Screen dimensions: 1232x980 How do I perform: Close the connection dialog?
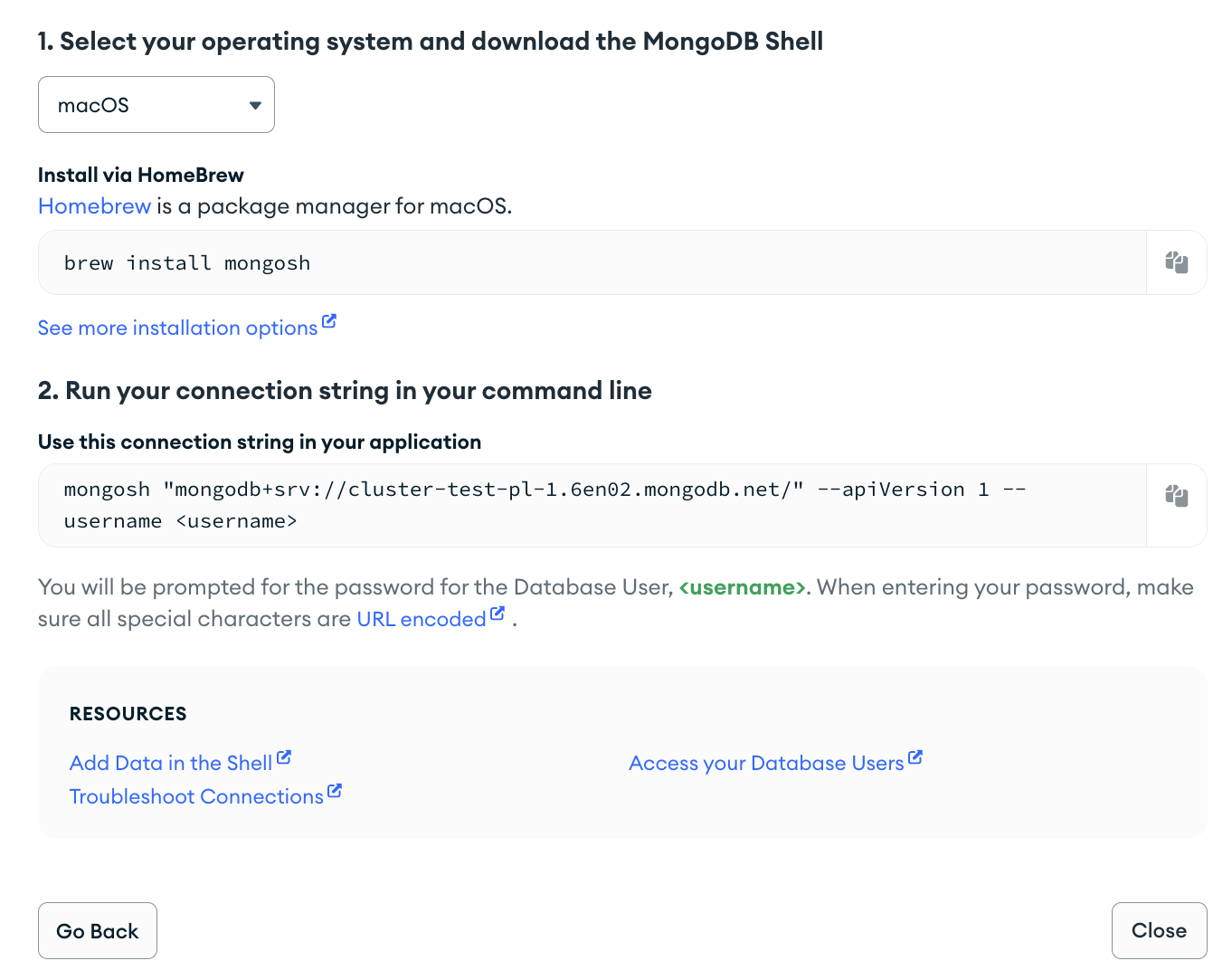pos(1159,930)
